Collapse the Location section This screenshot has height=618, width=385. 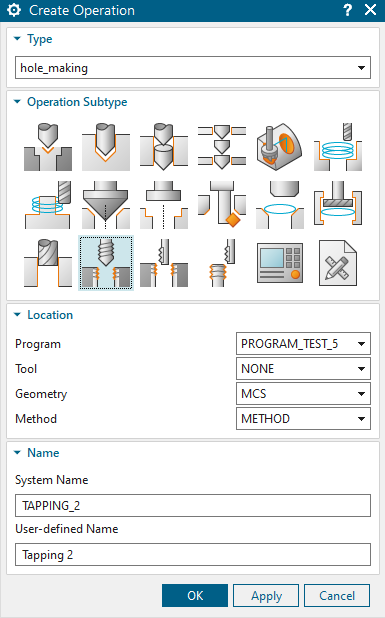pyautogui.click(x=17, y=315)
